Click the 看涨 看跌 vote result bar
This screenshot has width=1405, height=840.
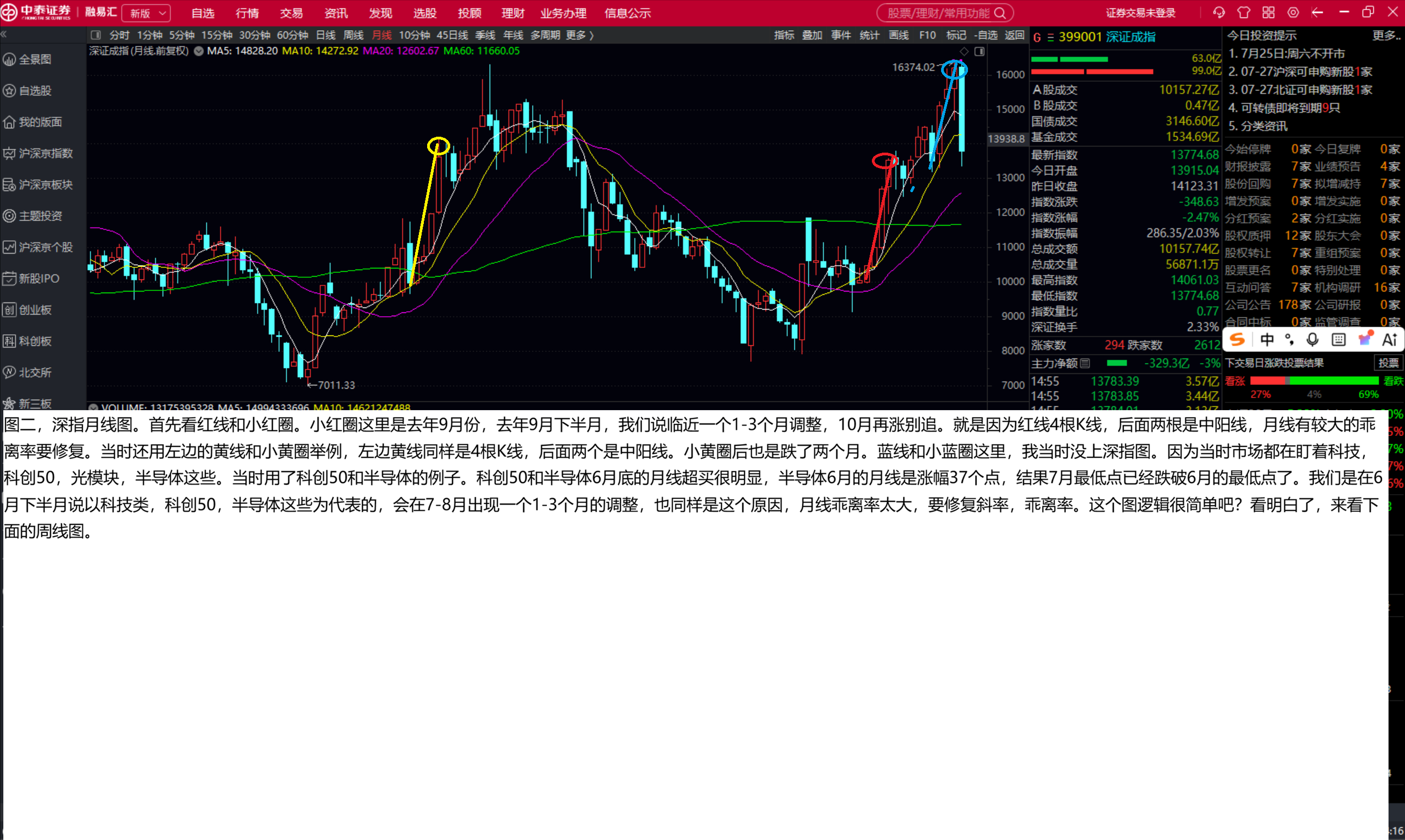click(x=1314, y=381)
